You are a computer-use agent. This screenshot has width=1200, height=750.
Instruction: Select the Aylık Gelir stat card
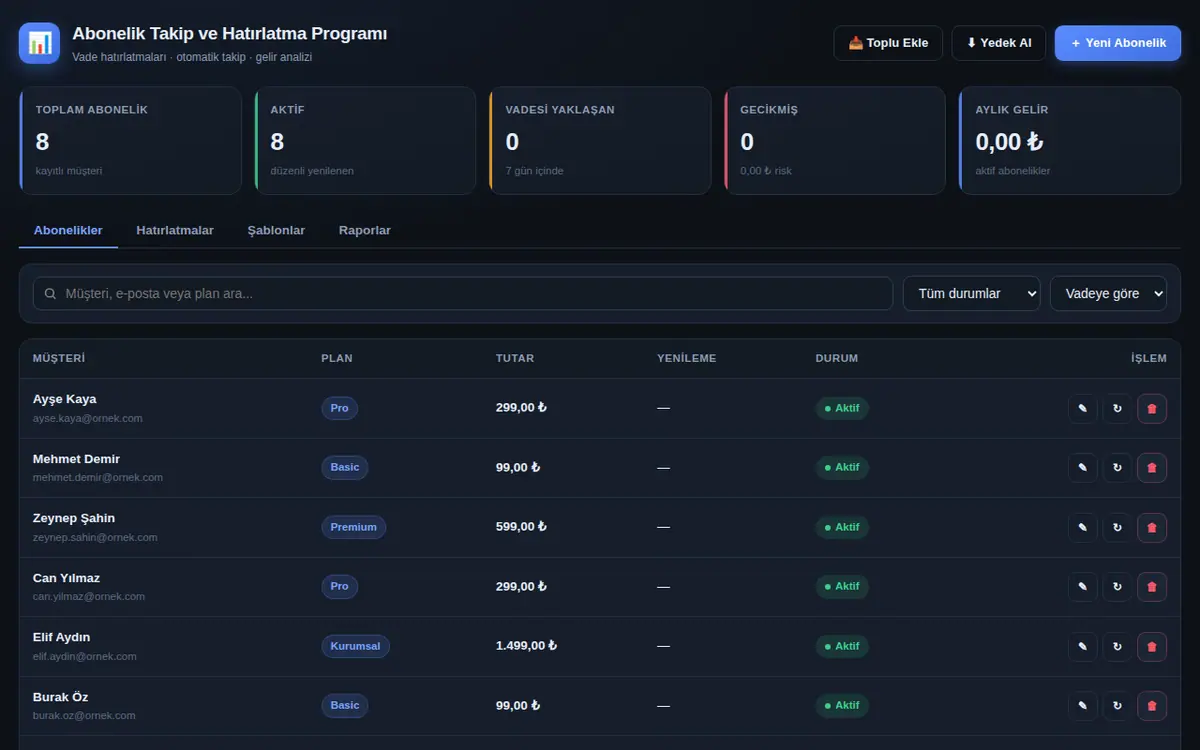1070,140
